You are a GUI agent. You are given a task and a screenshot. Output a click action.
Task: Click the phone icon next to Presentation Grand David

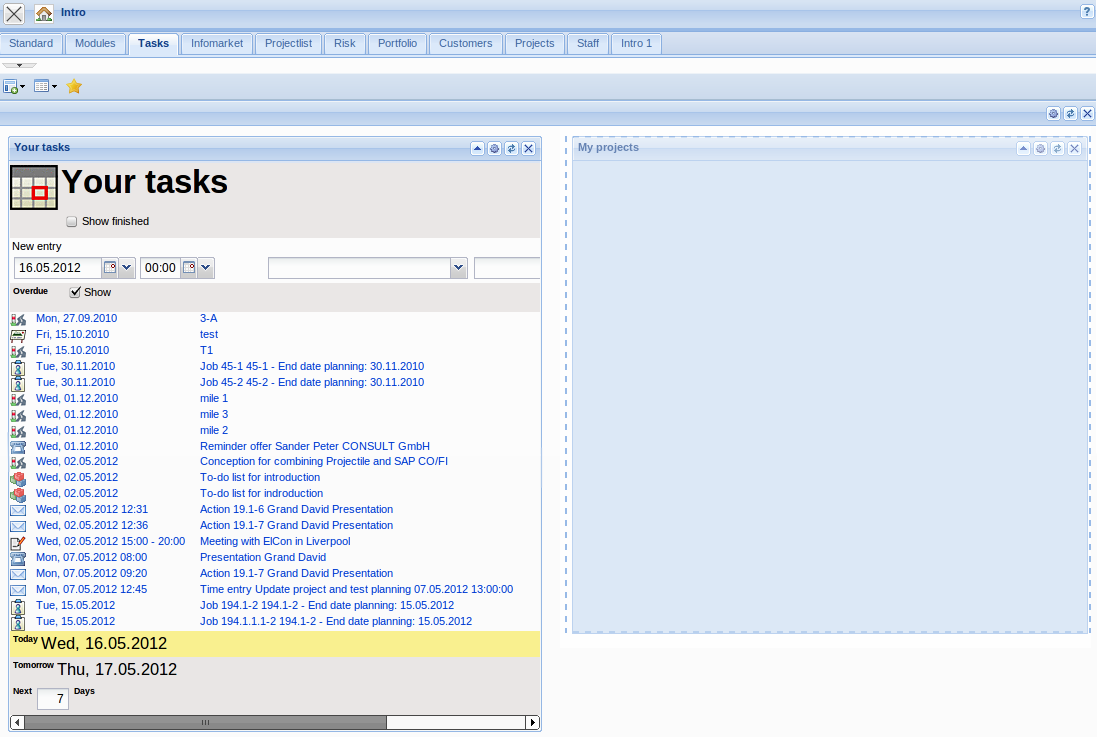[17, 557]
